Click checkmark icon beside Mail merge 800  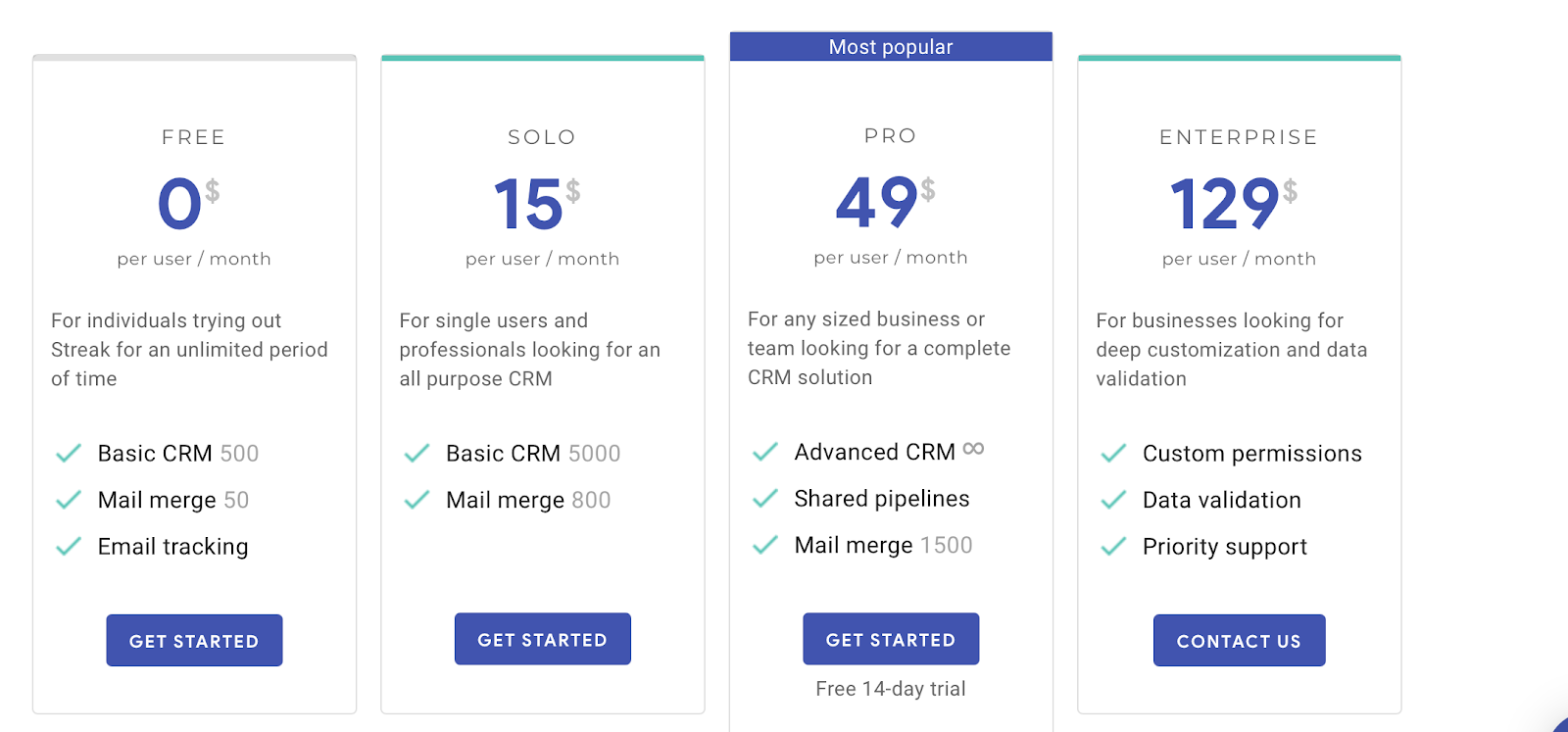coord(416,501)
